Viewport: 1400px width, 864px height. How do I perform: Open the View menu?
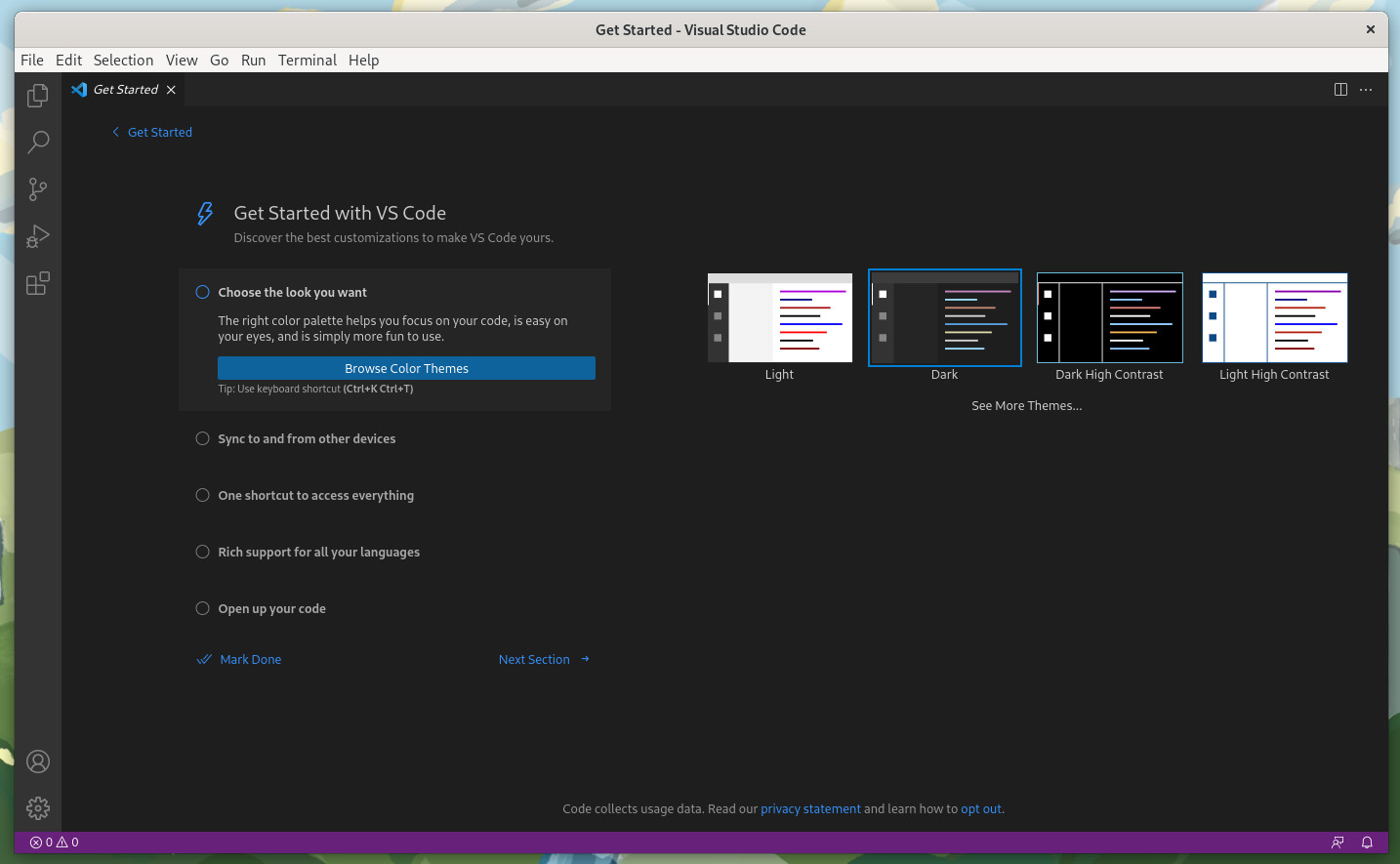coord(182,61)
